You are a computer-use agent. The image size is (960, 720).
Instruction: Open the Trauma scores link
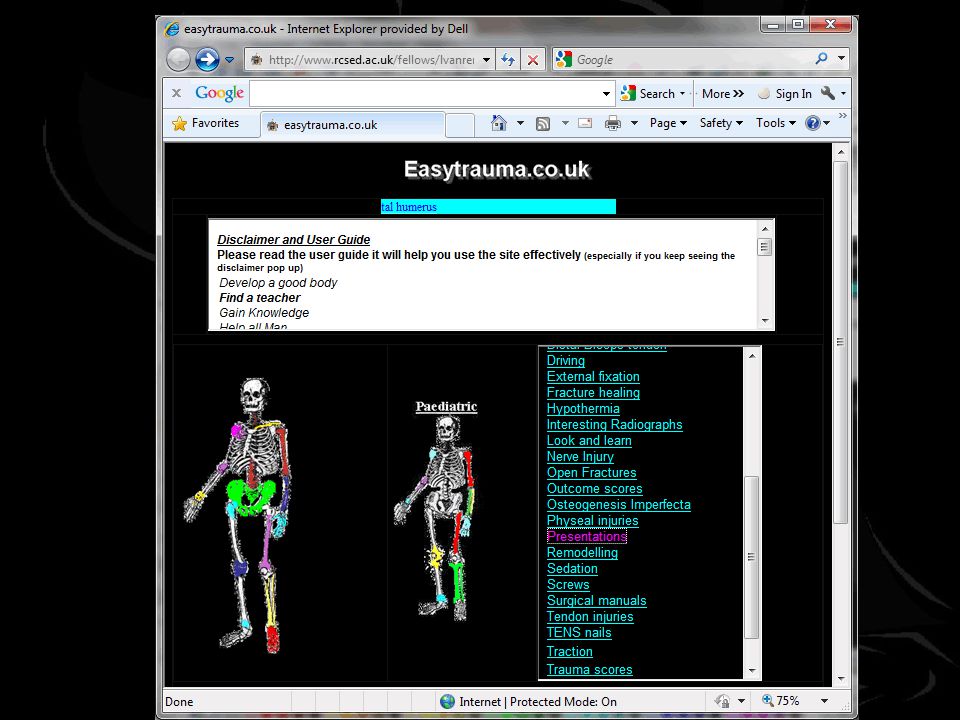click(x=589, y=670)
